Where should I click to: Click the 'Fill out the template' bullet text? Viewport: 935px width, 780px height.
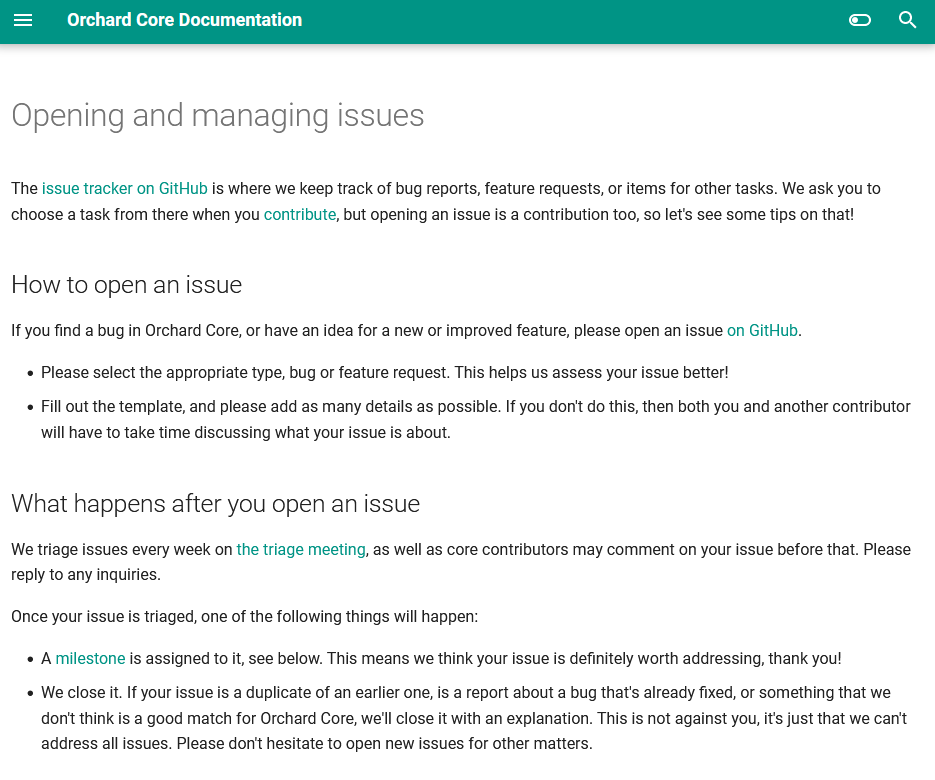point(476,419)
